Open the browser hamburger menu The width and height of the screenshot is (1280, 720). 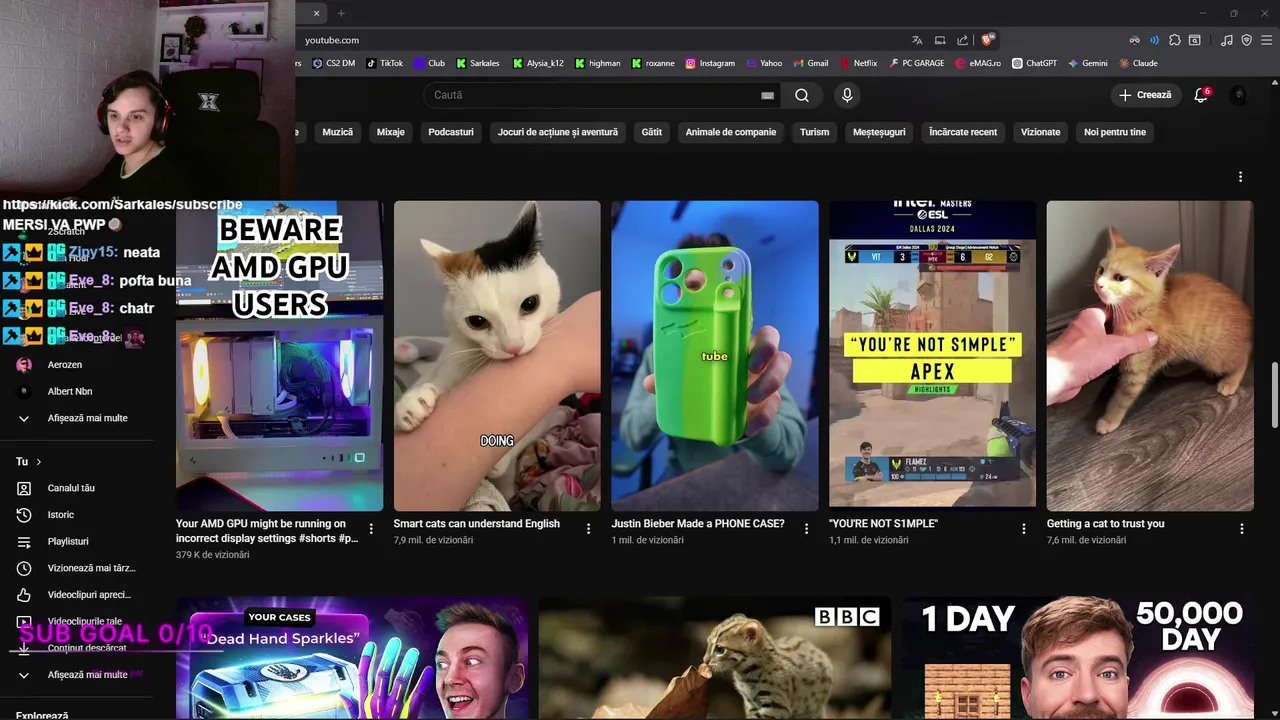click(1265, 40)
